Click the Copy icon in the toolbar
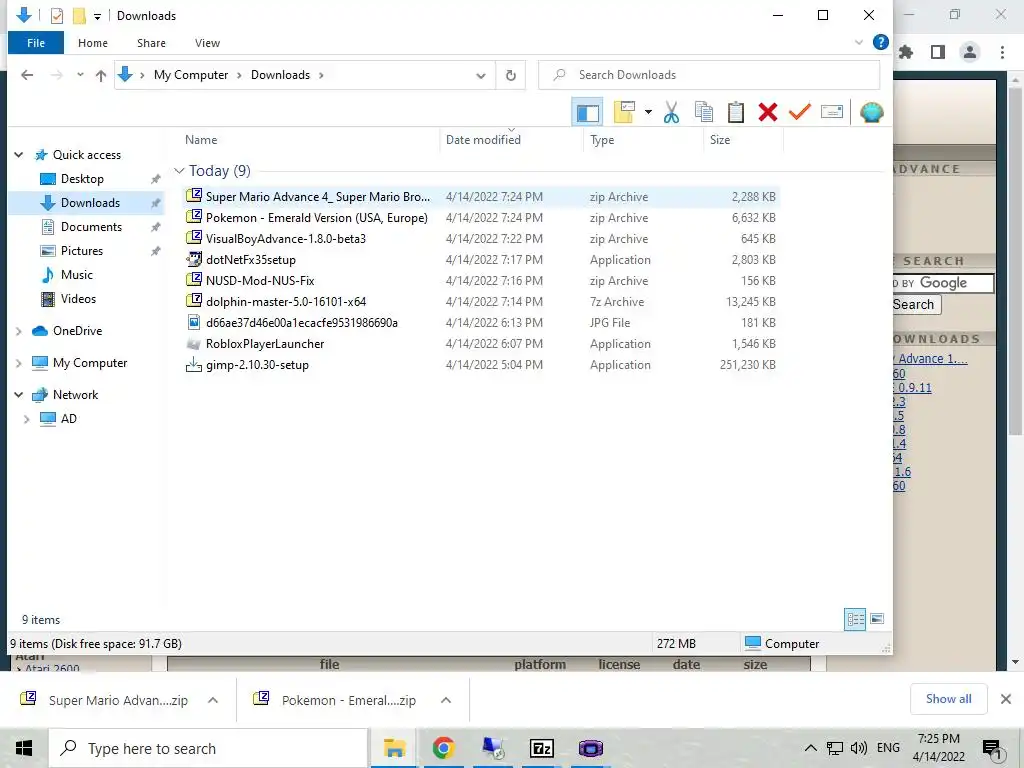The width and height of the screenshot is (1024, 768). (x=703, y=112)
